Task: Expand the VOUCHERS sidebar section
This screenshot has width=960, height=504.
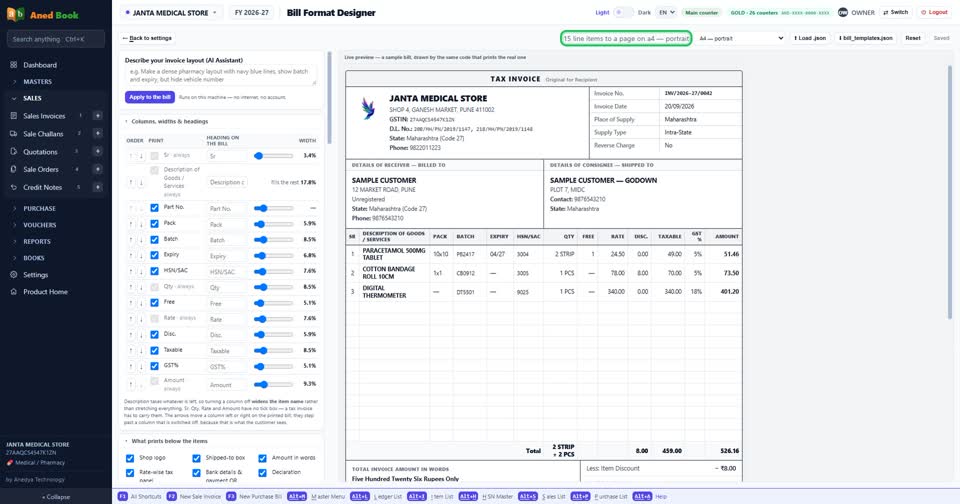Action: pos(40,225)
